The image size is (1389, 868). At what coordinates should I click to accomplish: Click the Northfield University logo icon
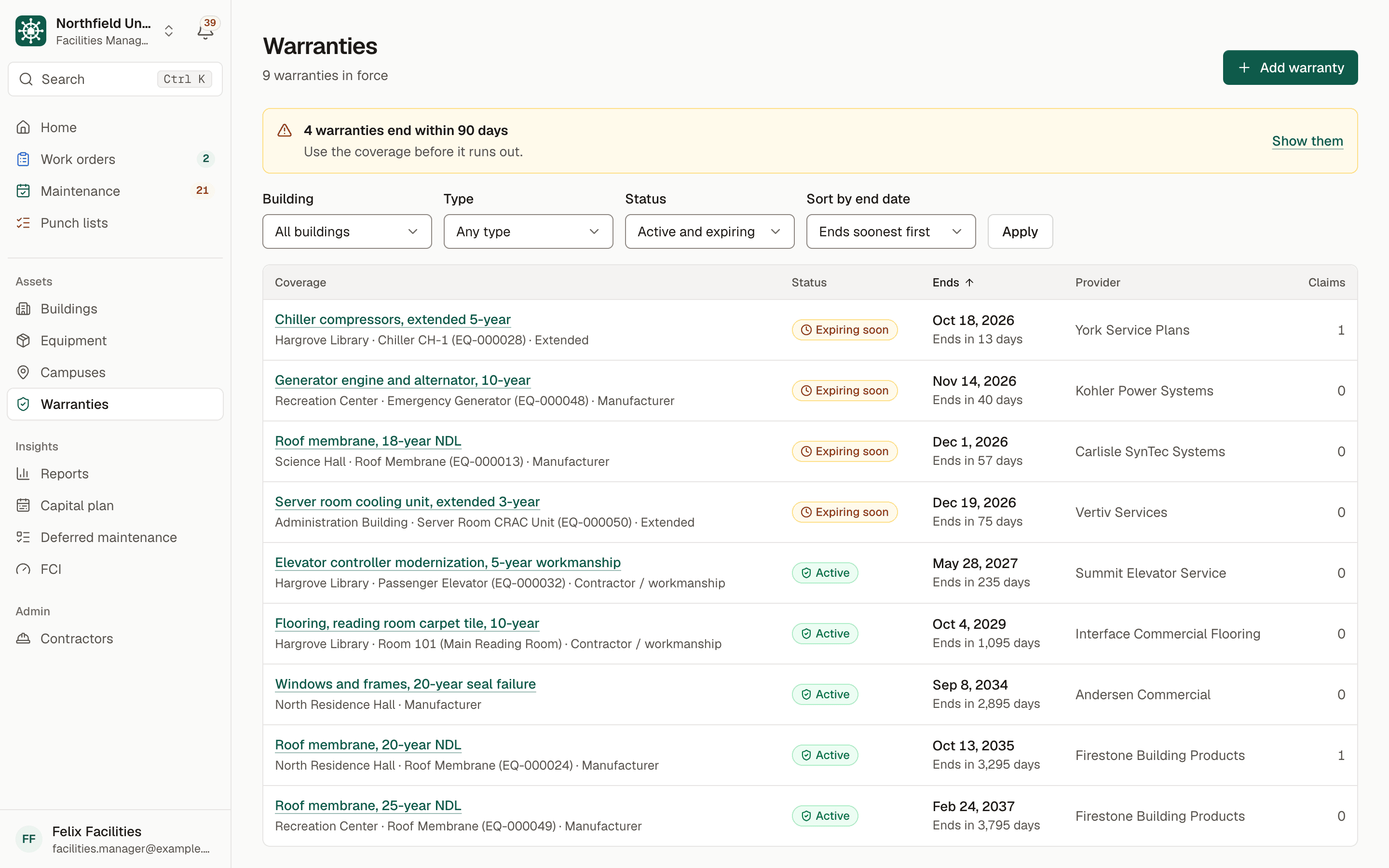coord(31,31)
